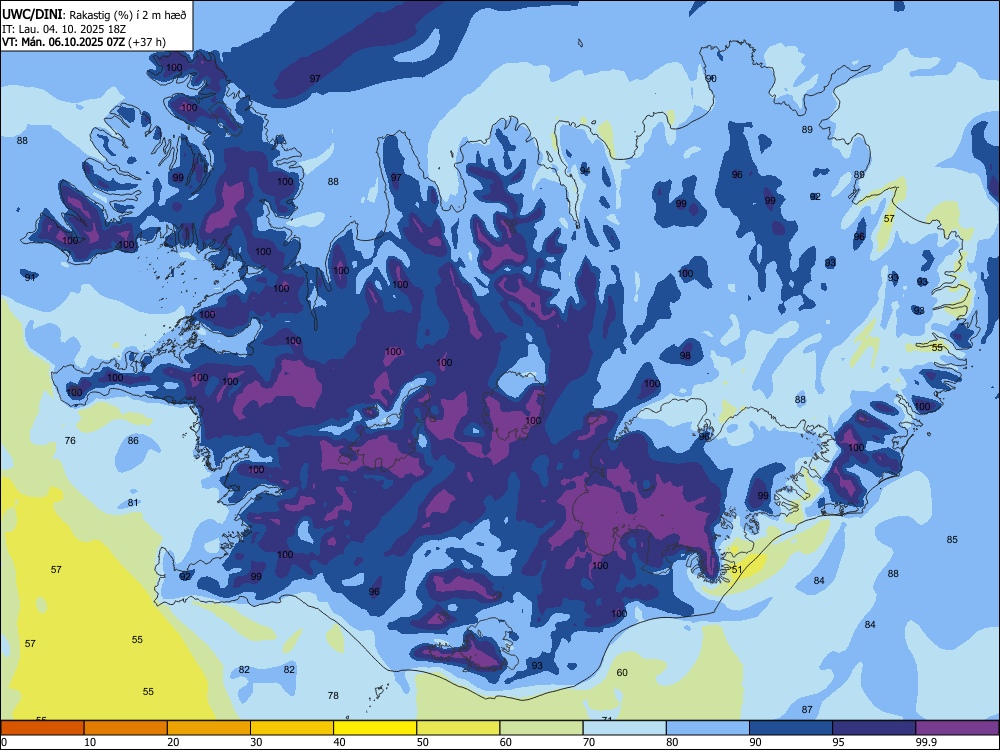
Task: Select the 95–99.9 indigo legend swatch
Action: click(x=874, y=728)
